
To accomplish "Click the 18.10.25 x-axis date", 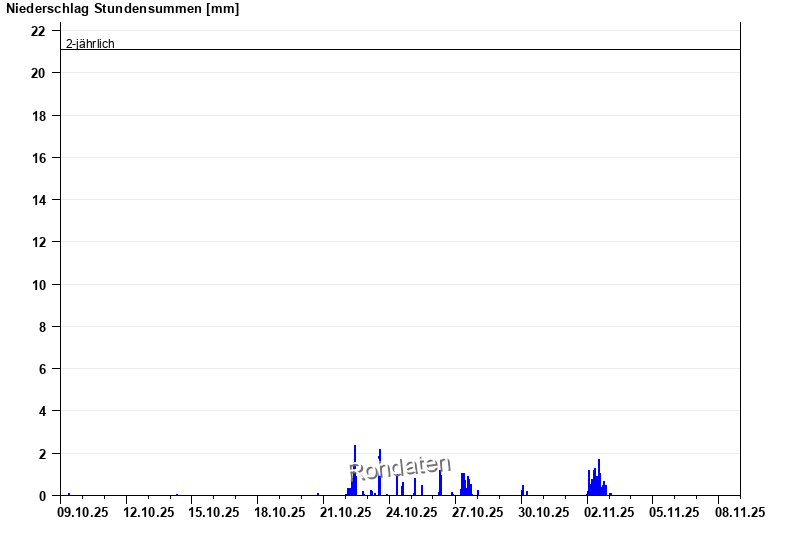I will click(280, 512).
